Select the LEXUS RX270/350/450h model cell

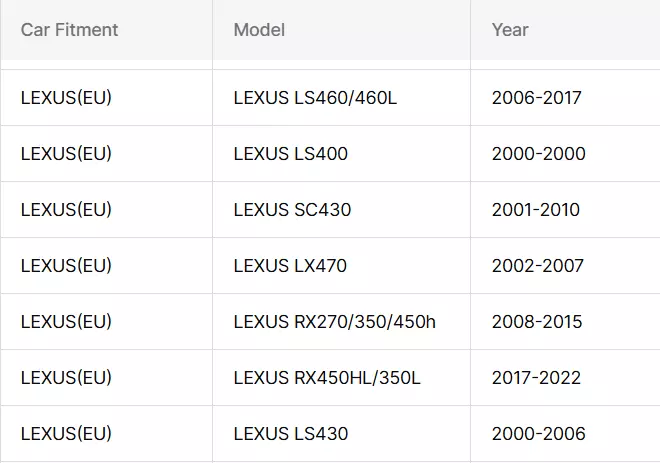click(x=341, y=322)
